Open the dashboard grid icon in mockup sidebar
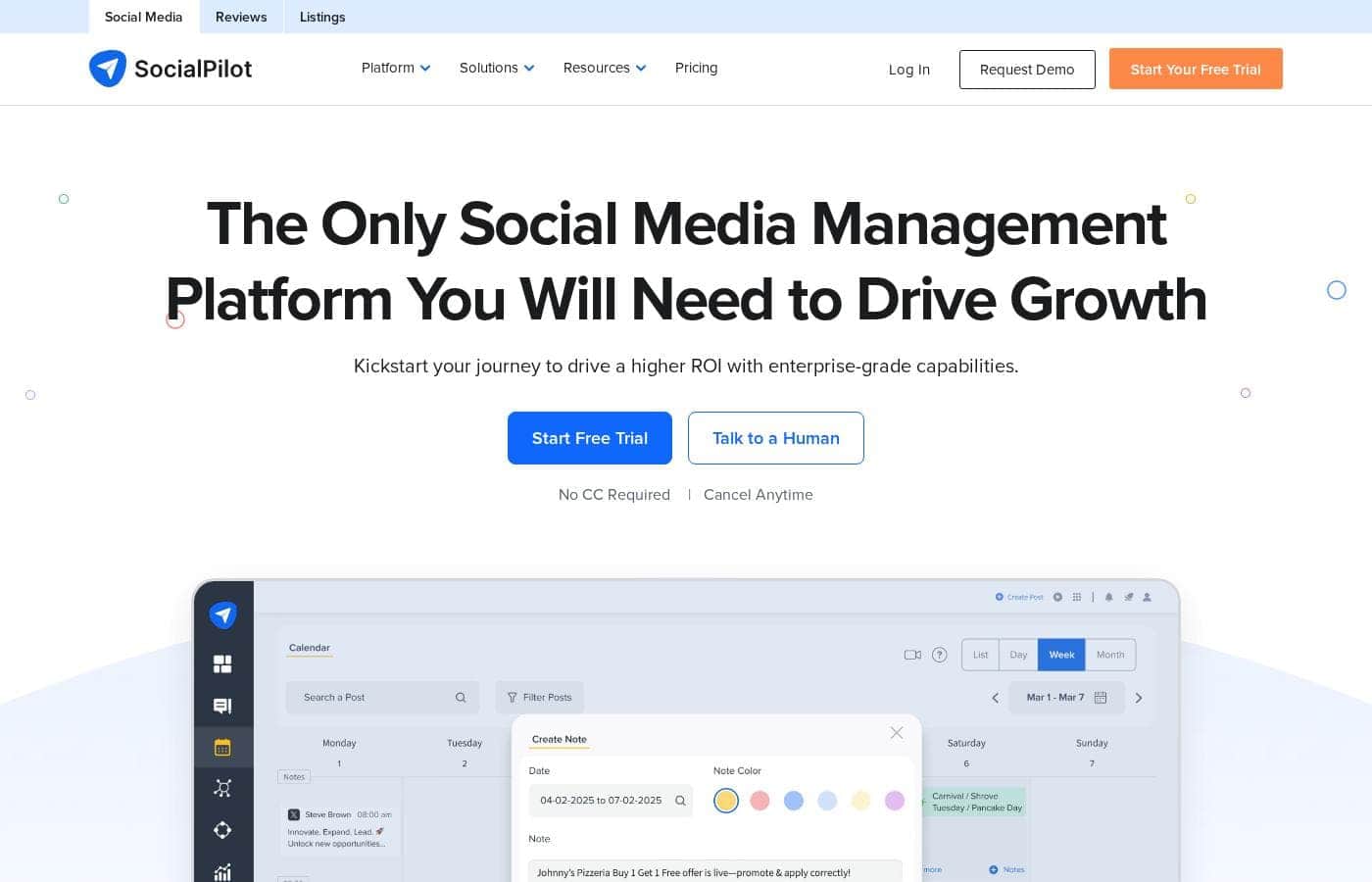Viewport: 1372px width, 882px height. (x=222, y=664)
